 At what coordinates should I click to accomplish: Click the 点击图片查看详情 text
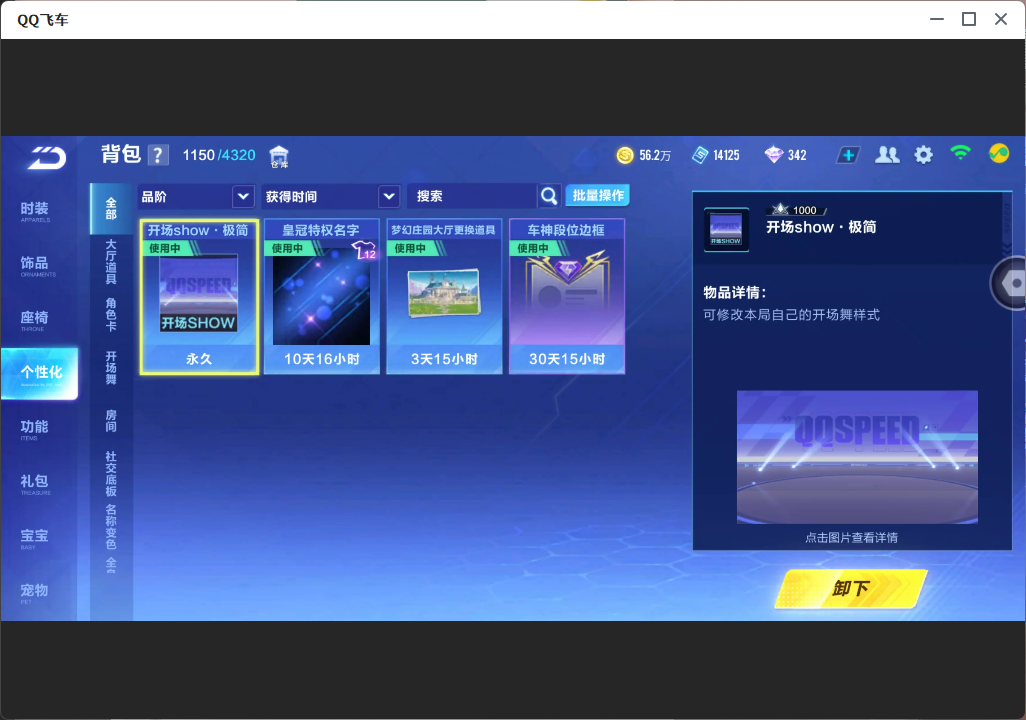[851, 538]
